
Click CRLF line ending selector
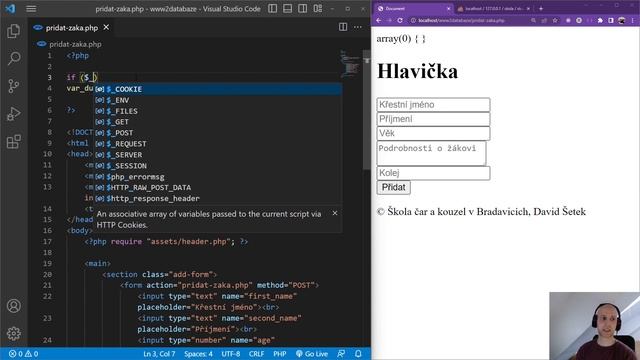point(256,354)
